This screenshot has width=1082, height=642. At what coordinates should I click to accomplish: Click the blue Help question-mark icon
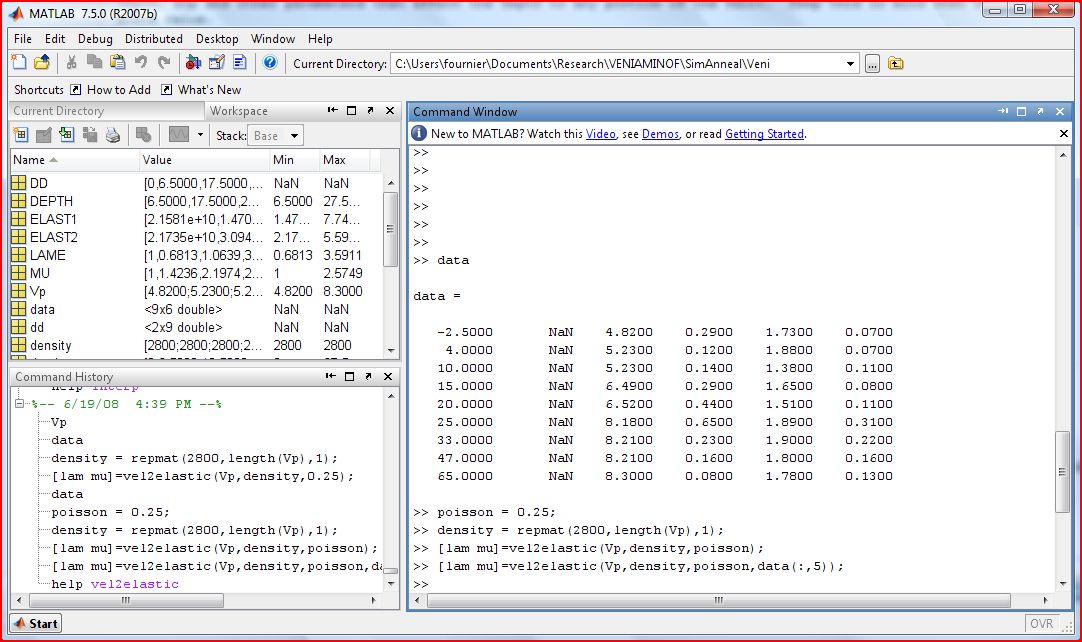tap(269, 63)
